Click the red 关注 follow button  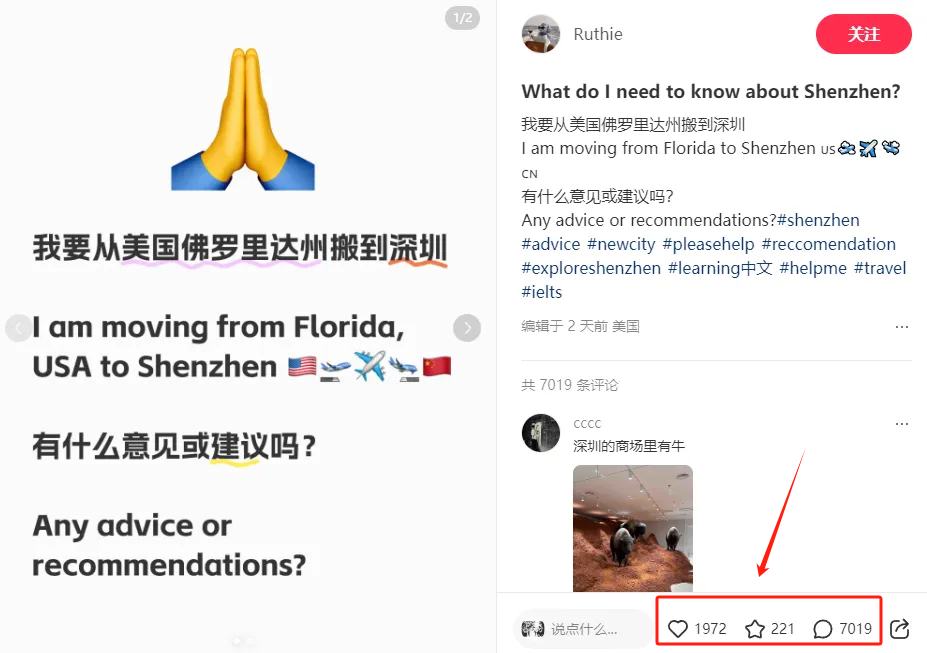coord(864,34)
